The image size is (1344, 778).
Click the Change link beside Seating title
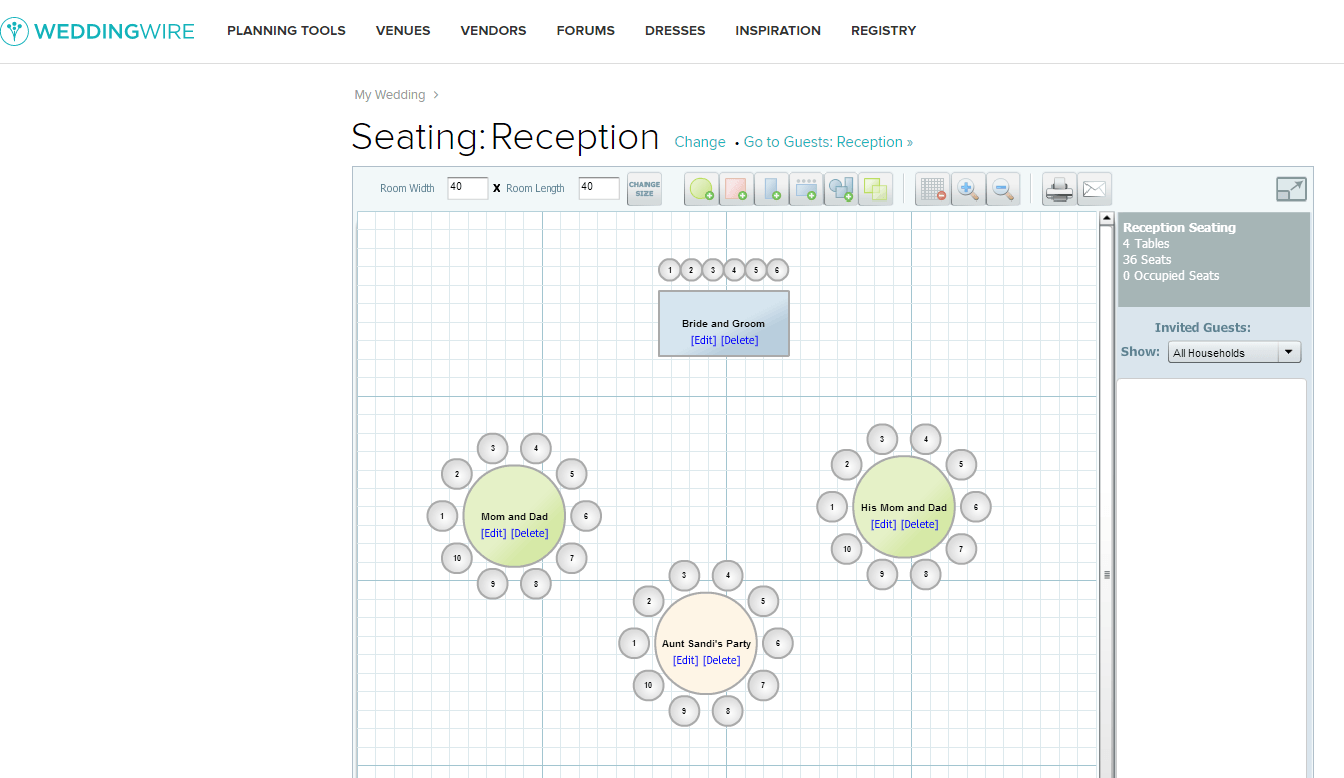pyautogui.click(x=700, y=142)
